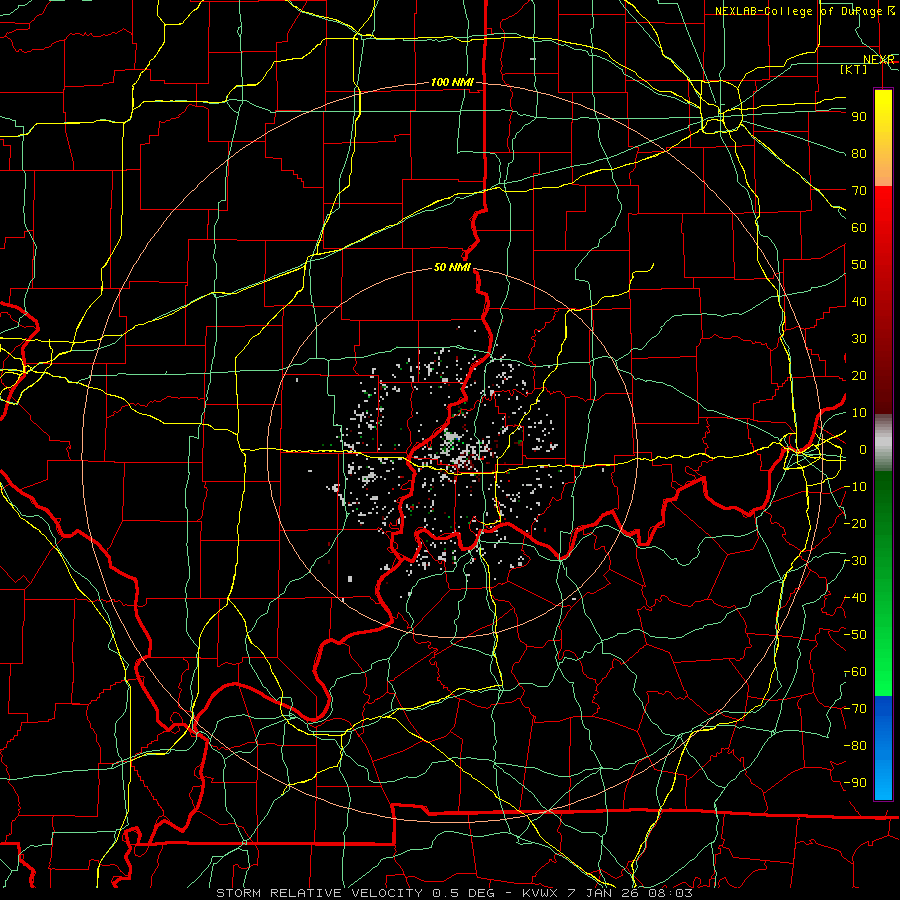Viewport: 900px width, 900px height.
Task: Click the 0 value on the velocity scale
Action: (x=863, y=450)
